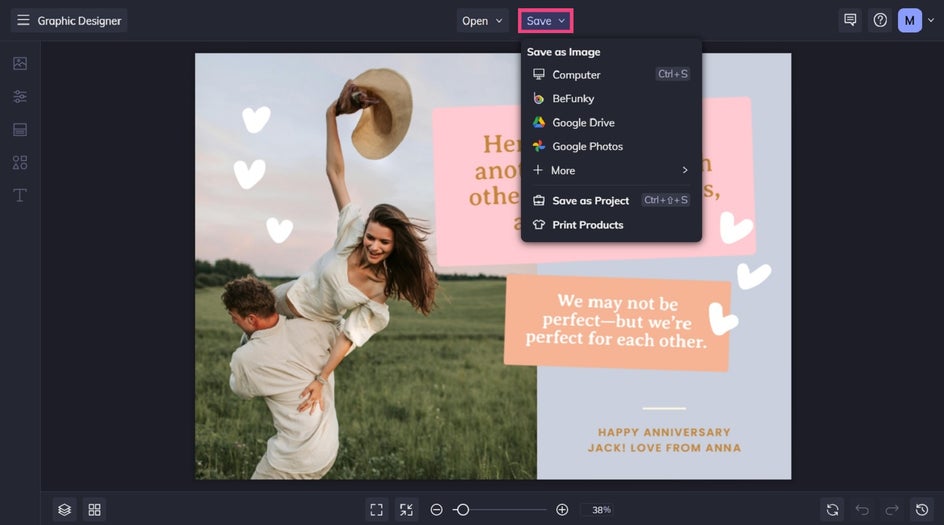Save image to Computer
The image size is (944, 525).
pos(611,75)
